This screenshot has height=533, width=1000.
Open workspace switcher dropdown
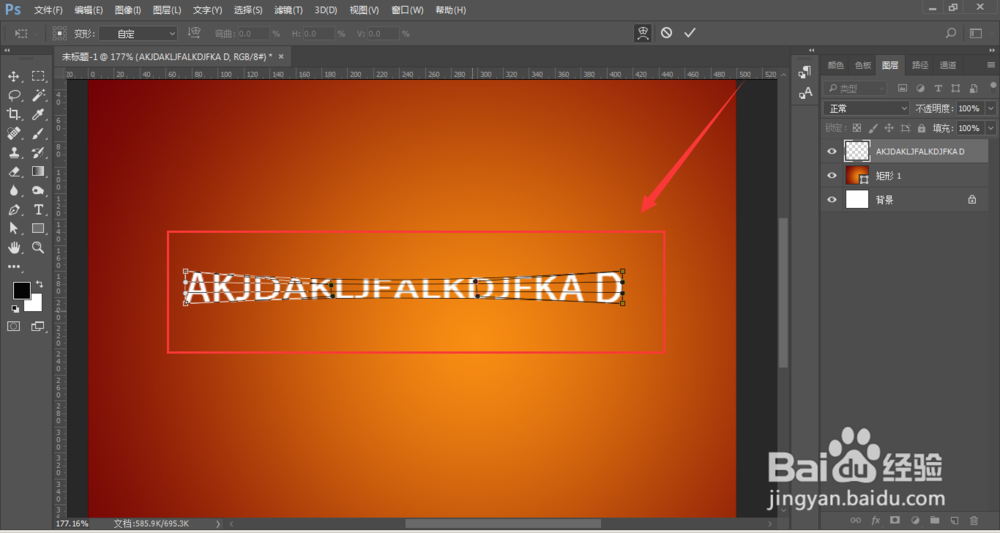click(x=976, y=33)
